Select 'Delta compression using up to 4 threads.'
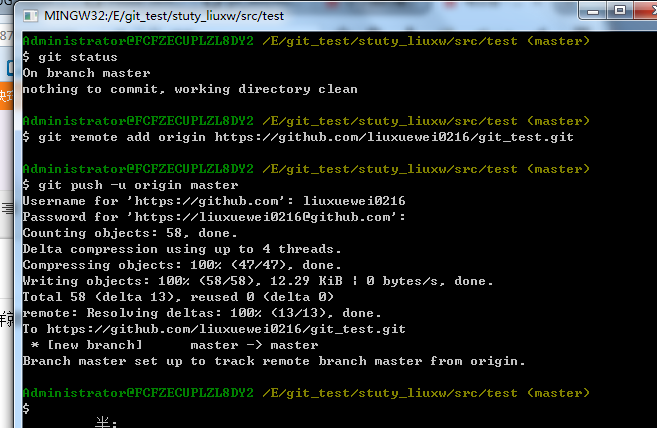The height and width of the screenshot is (428, 657). click(x=182, y=249)
